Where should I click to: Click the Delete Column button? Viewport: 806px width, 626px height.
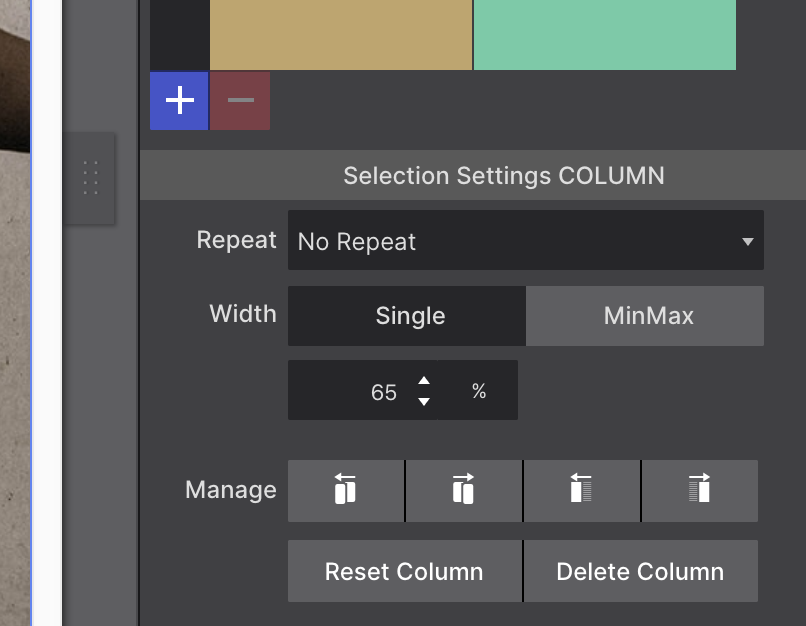(640, 571)
